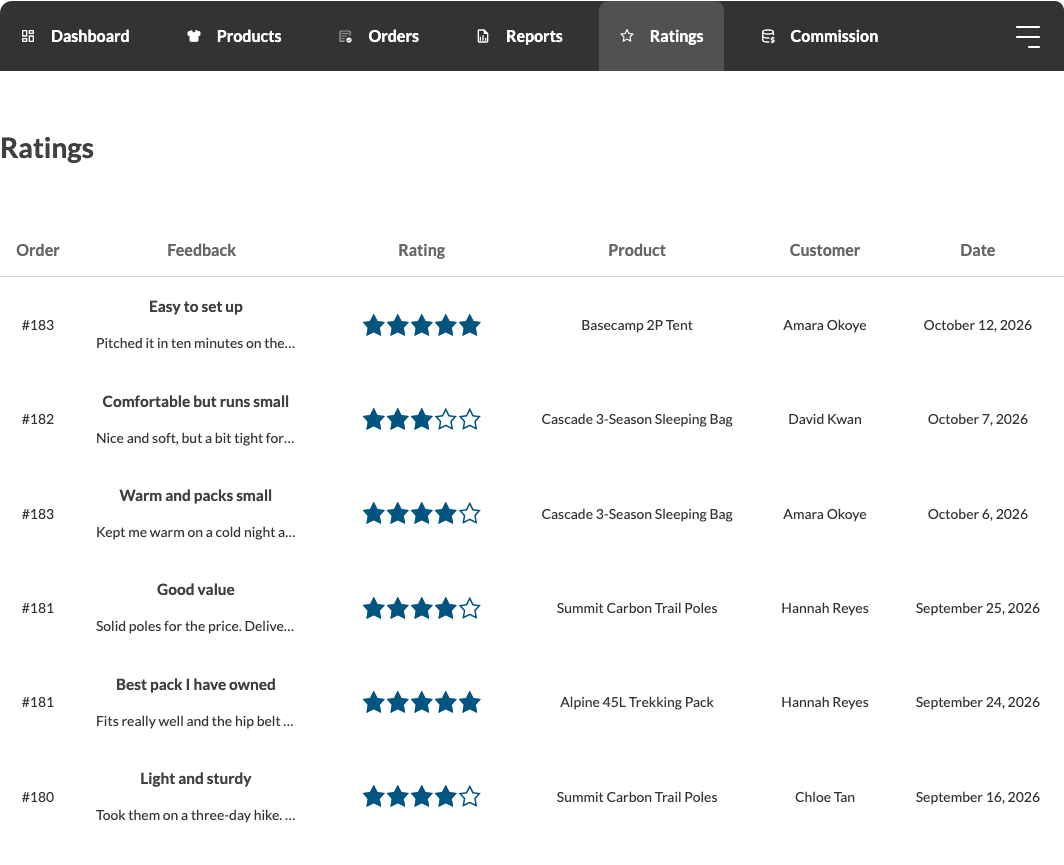The image size is (1064, 865).
Task: Open the Commission tab
Action: coord(820,36)
